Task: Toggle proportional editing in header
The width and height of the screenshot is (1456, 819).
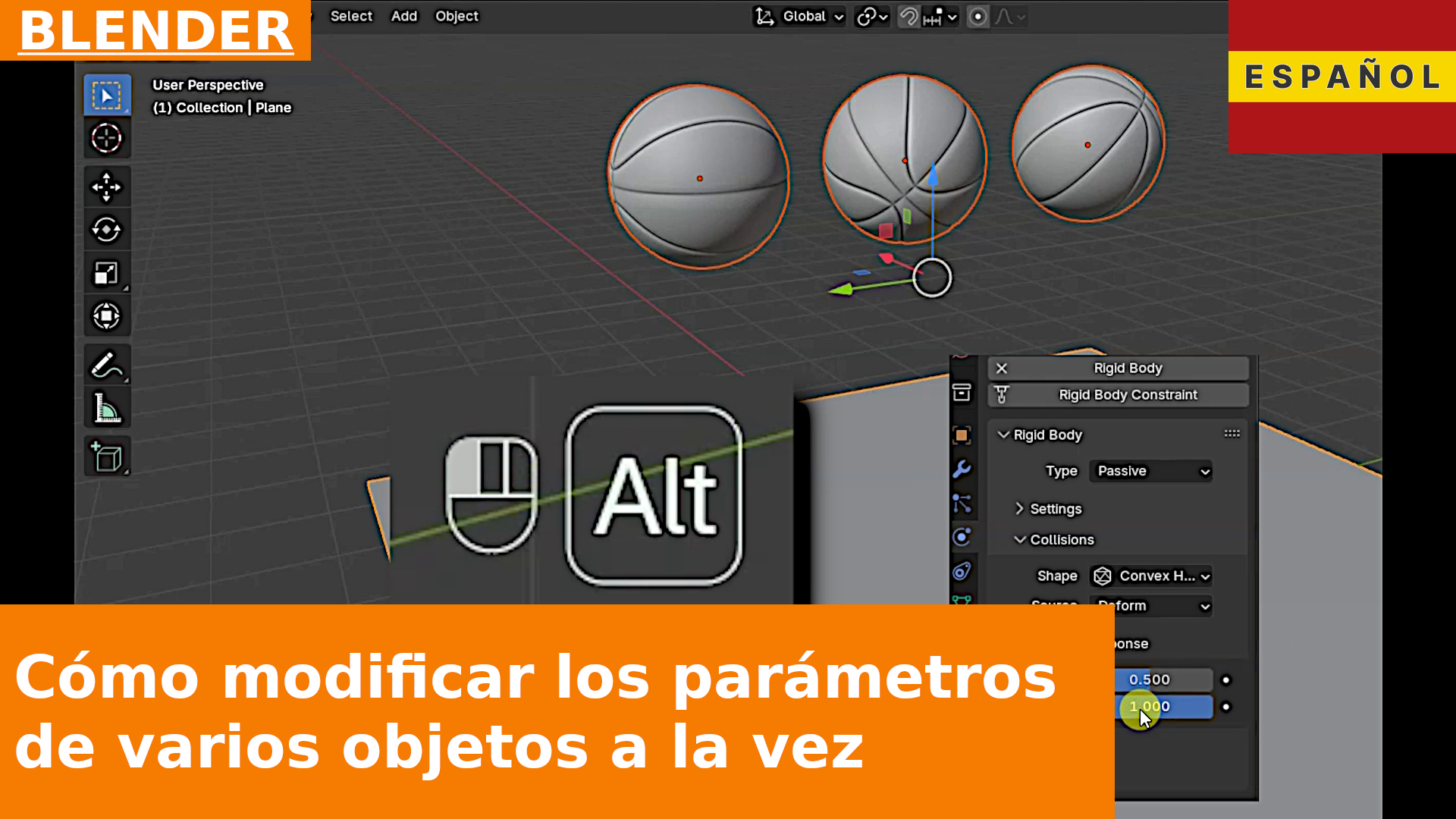Action: click(978, 17)
